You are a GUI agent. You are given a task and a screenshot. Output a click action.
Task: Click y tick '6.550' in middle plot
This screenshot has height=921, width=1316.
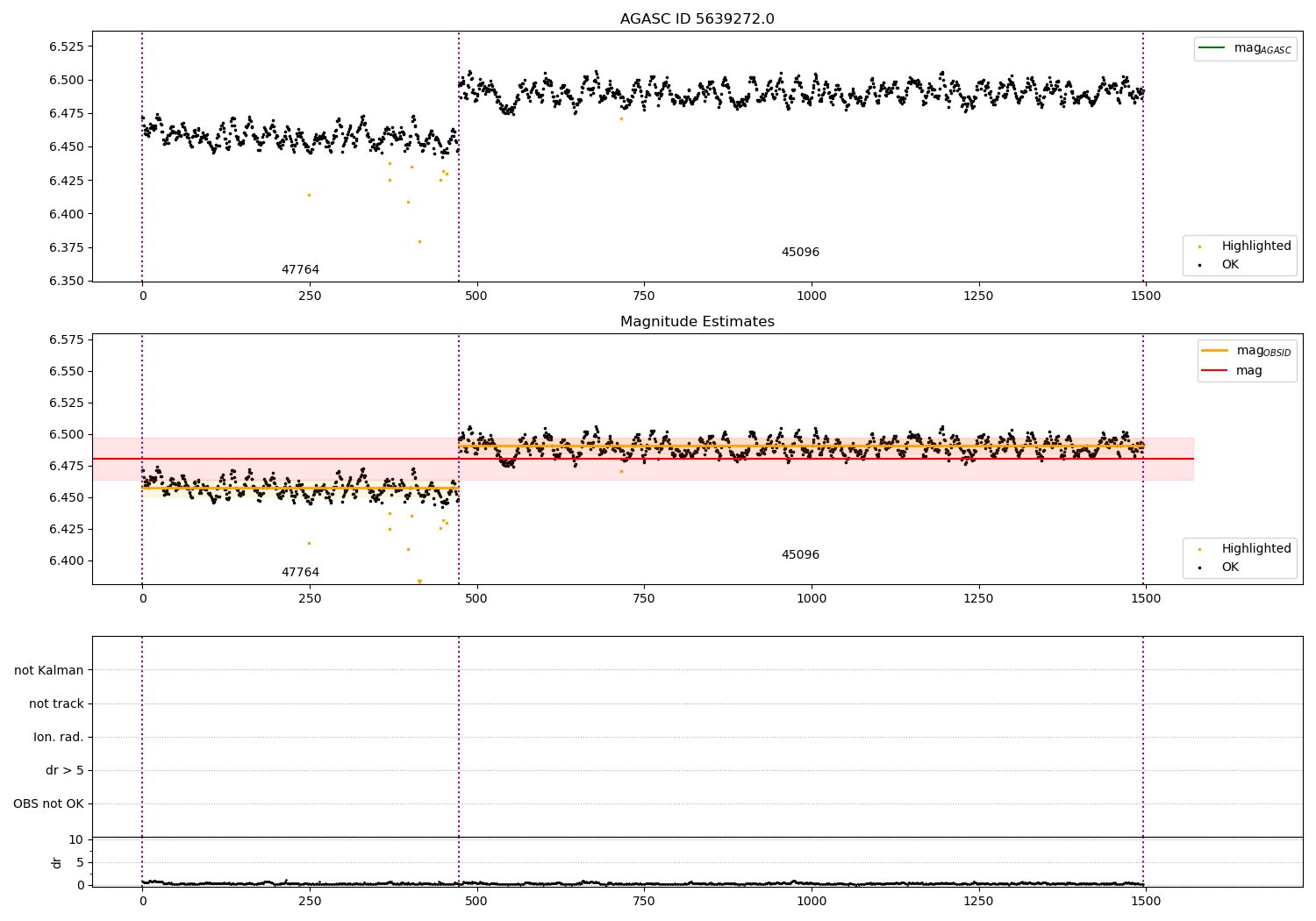[67, 372]
